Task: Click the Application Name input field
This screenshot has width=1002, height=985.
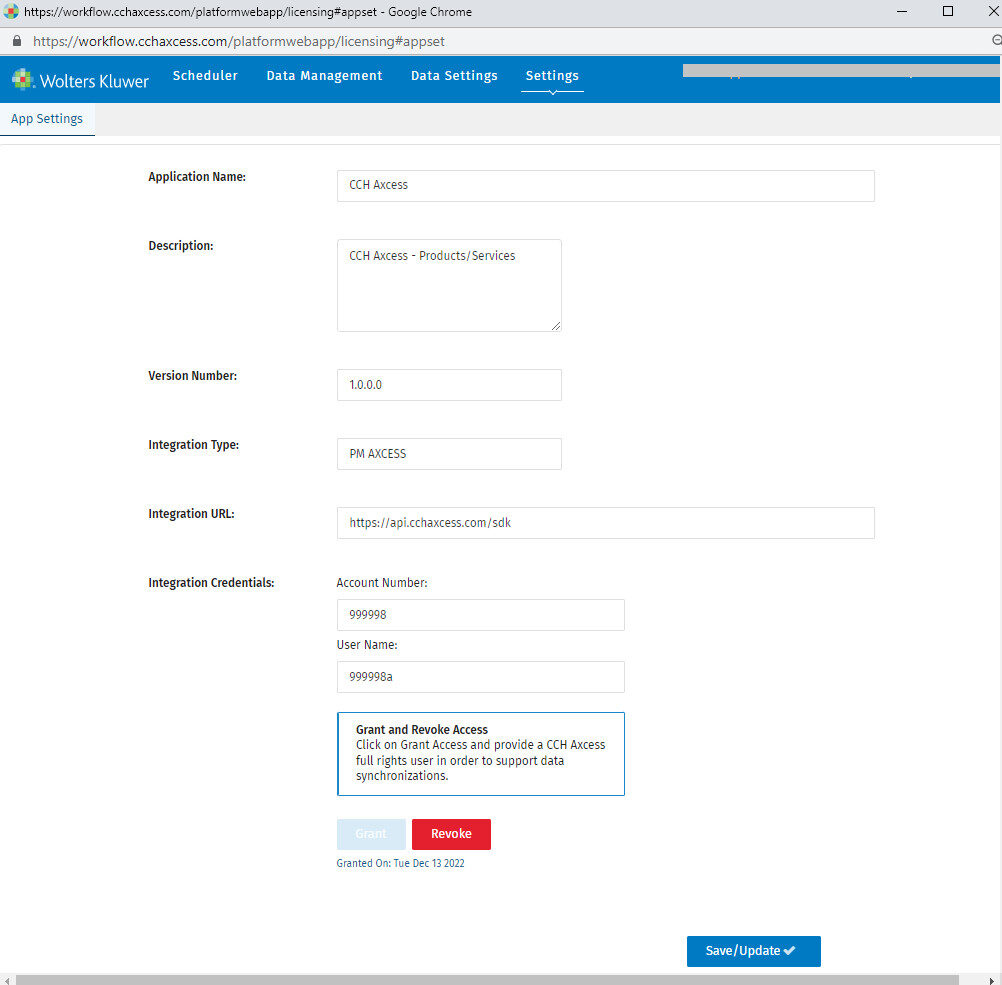Action: [x=605, y=185]
